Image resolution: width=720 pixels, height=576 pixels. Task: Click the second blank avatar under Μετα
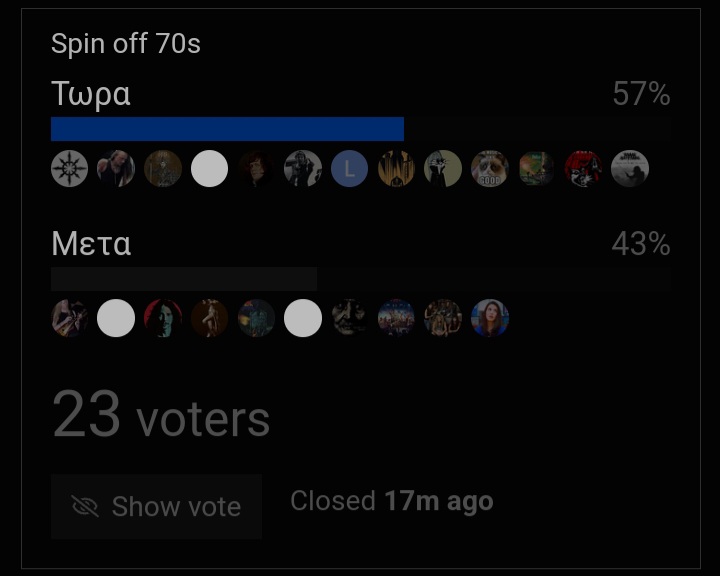[303, 318]
